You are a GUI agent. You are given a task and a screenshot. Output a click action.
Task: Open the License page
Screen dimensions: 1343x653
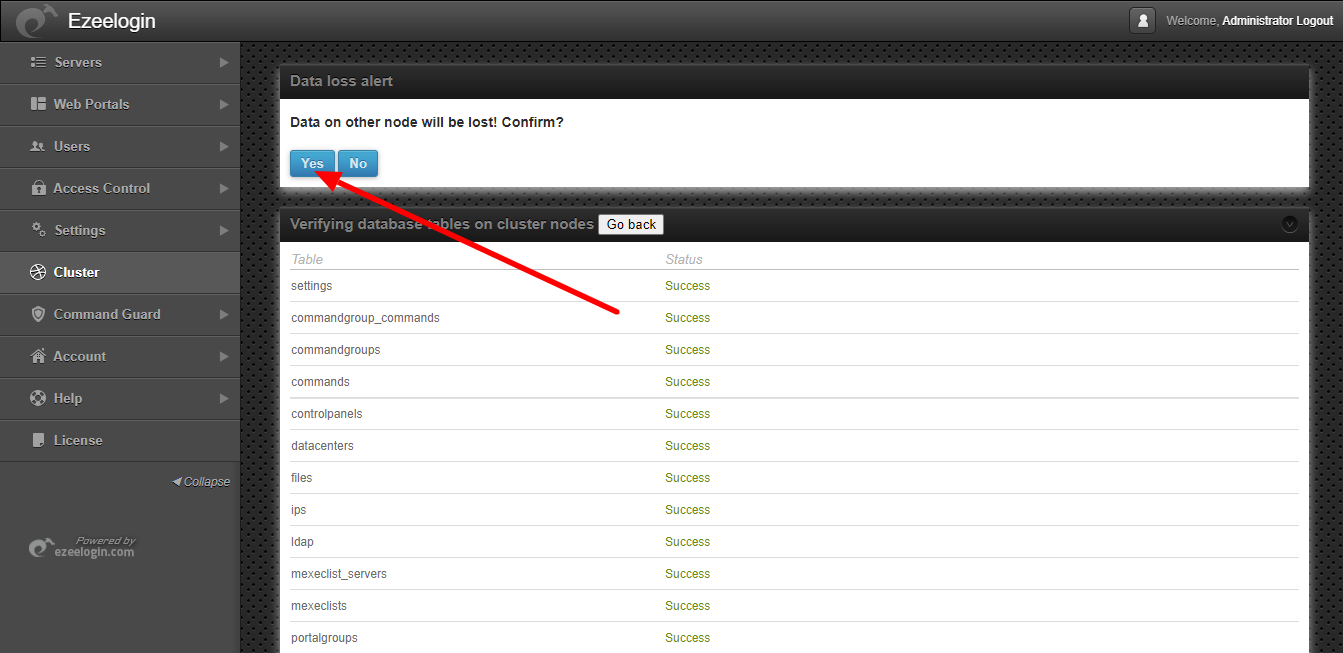[120, 440]
